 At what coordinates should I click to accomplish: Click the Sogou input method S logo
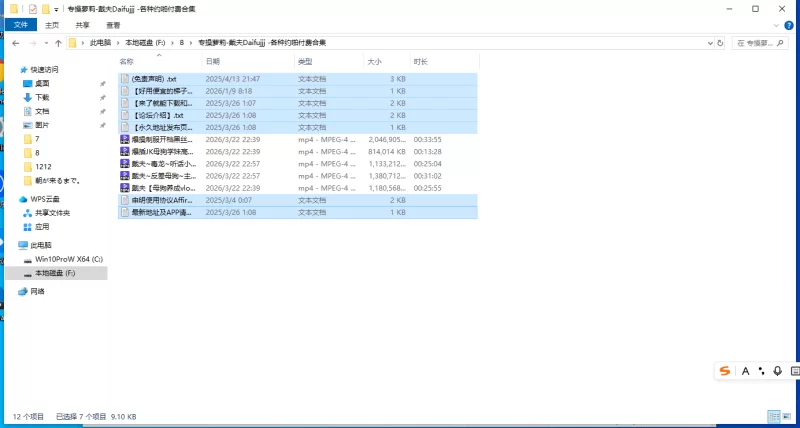[x=725, y=371]
